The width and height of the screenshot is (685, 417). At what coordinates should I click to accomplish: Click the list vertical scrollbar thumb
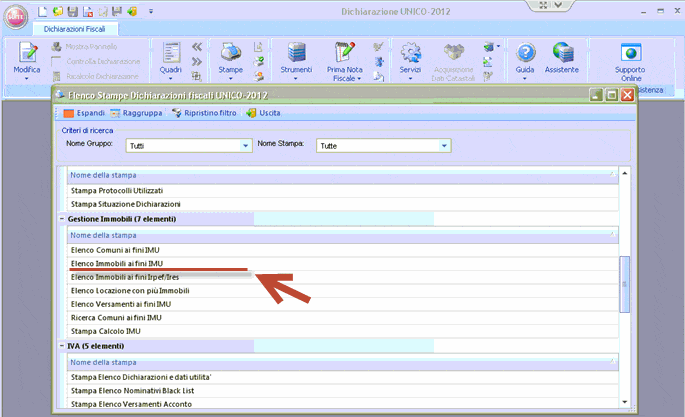(x=625, y=284)
